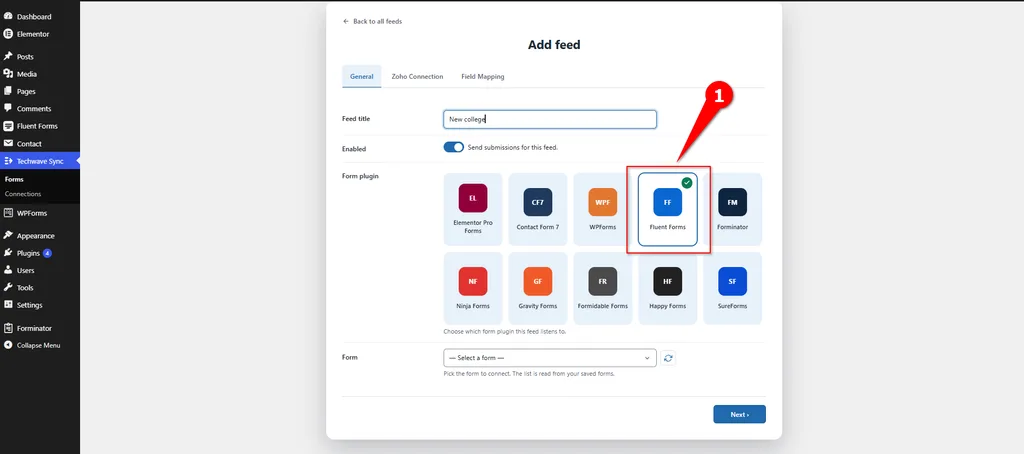Choose the Forminator plugin card
Viewport: 1024px width, 454px height.
click(732, 209)
